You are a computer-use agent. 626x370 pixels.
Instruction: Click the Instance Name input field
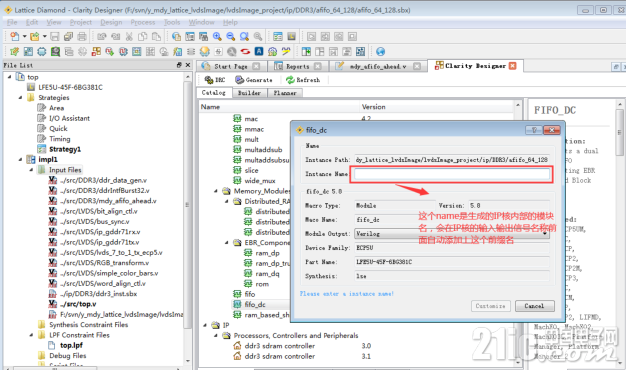[x=452, y=174]
